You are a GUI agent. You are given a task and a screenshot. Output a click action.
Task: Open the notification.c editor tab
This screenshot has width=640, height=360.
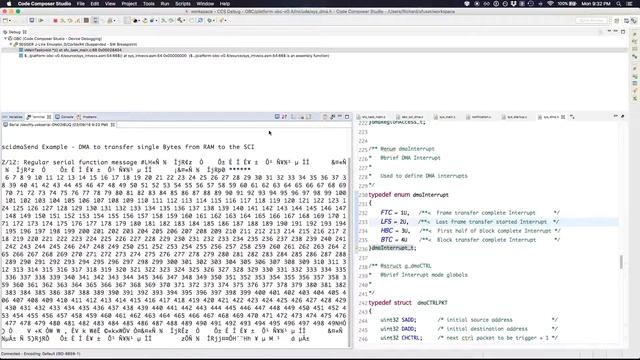pos(479,117)
